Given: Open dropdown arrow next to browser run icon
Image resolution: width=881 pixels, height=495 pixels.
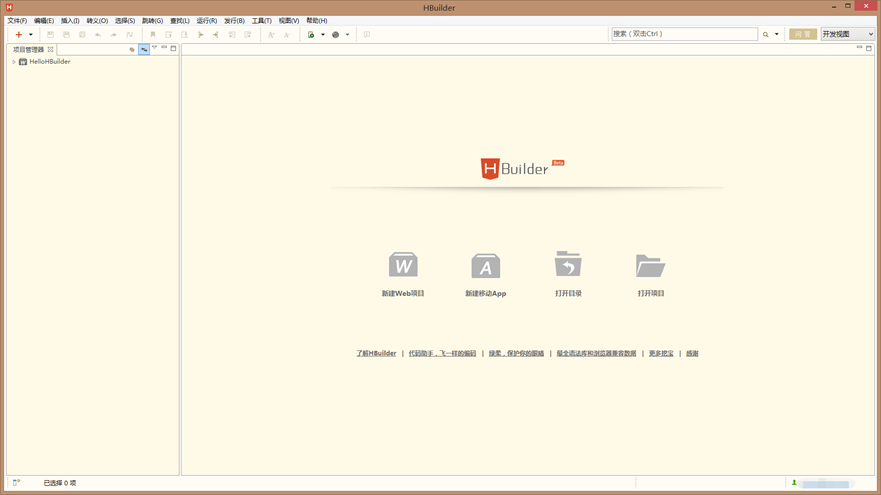Looking at the screenshot, I should pos(323,35).
